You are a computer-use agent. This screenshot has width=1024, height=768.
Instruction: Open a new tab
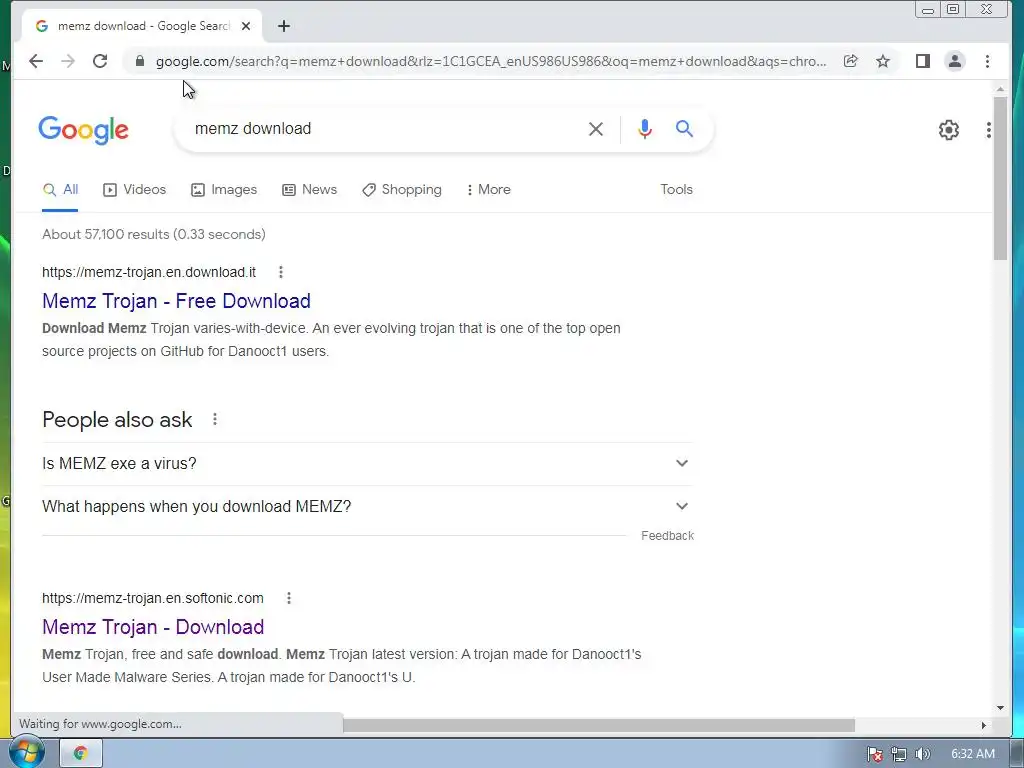(x=283, y=26)
